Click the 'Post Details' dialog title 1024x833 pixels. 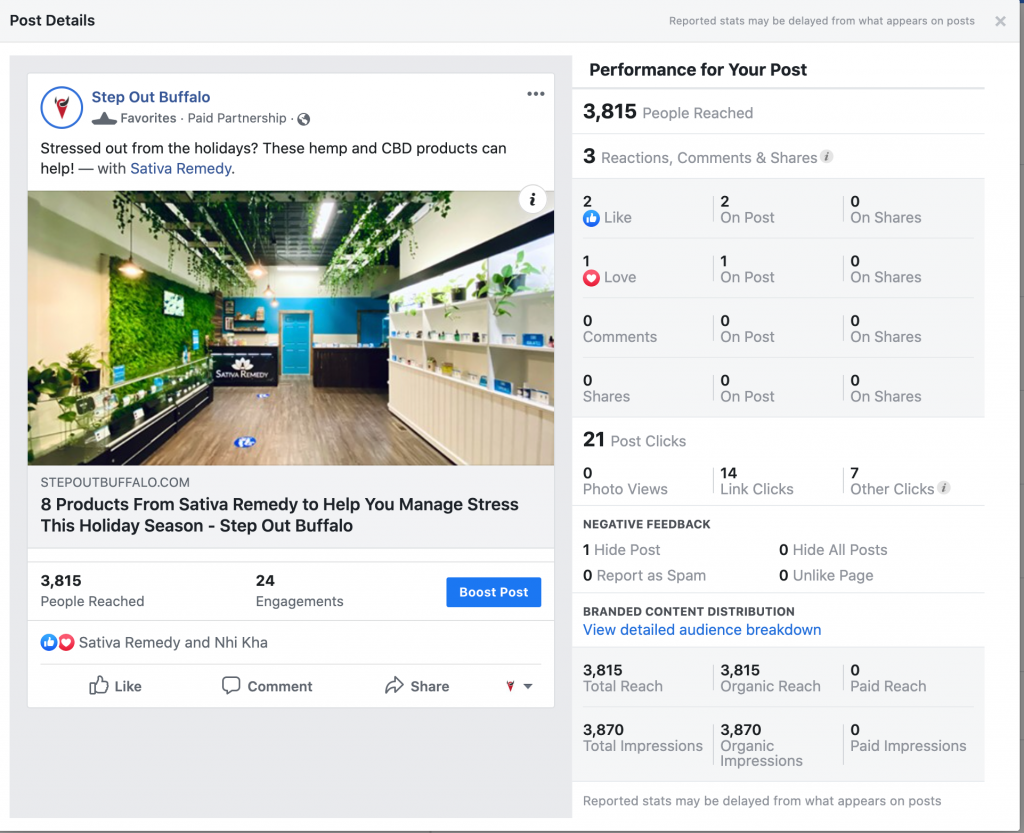(x=52, y=20)
